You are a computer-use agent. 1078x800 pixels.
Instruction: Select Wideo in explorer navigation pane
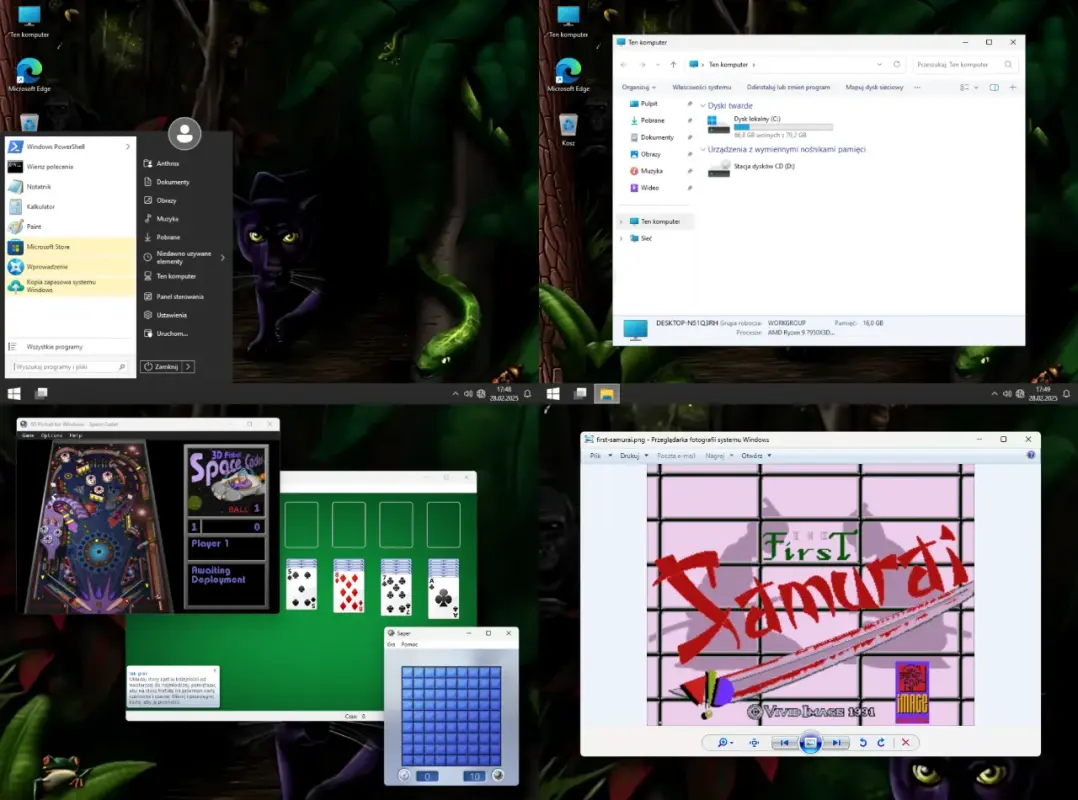pos(650,188)
